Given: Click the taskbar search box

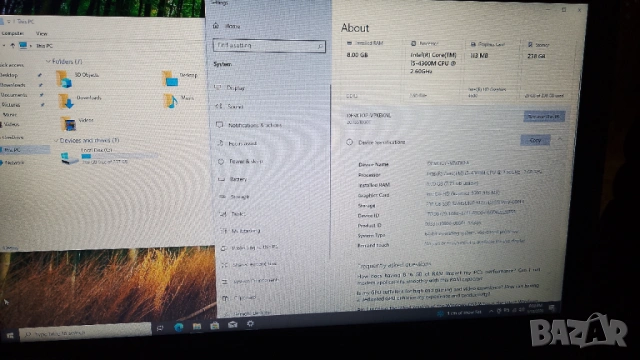Looking at the screenshot, I should pyautogui.click(x=85, y=331).
